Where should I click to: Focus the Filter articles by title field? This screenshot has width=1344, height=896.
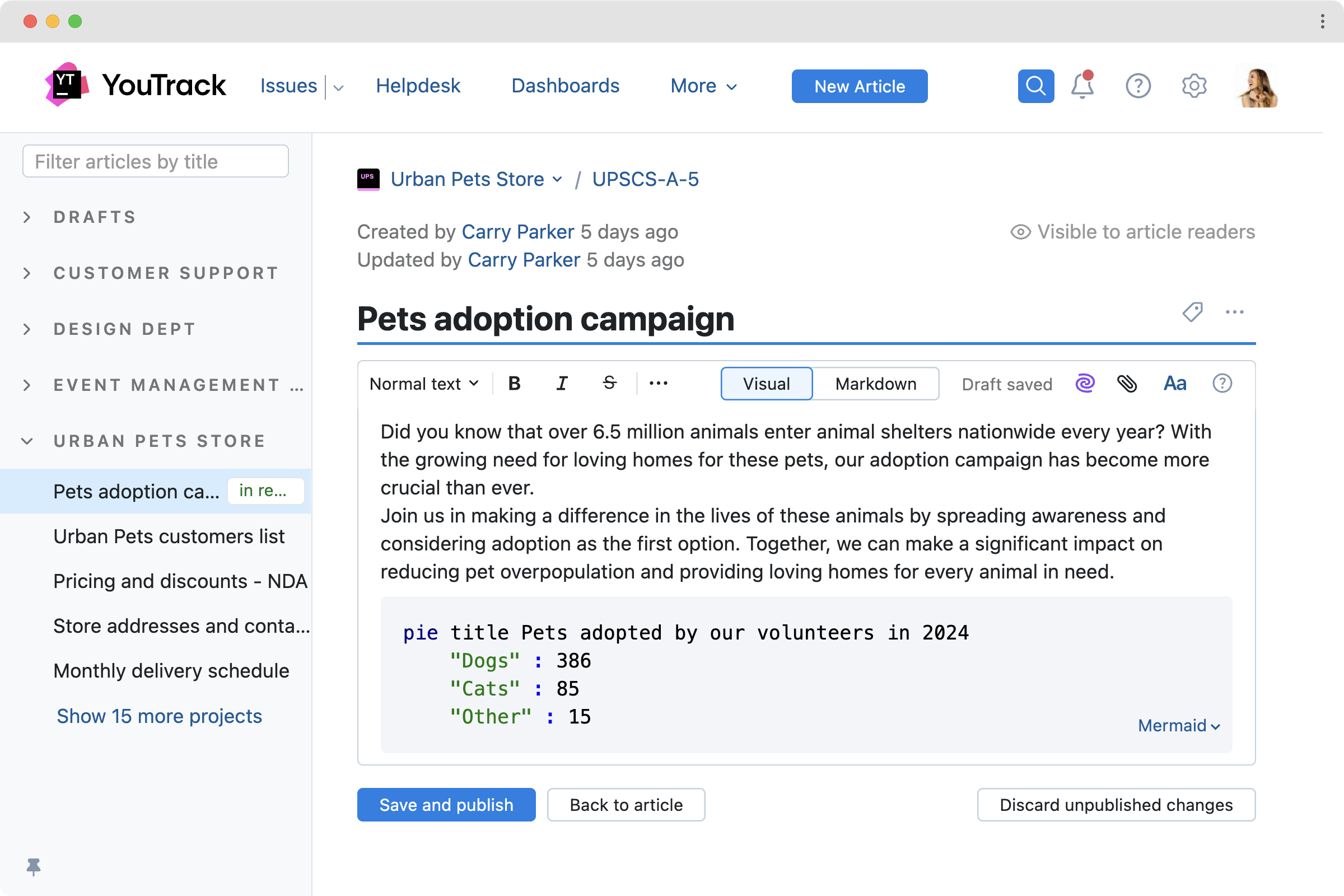156,161
